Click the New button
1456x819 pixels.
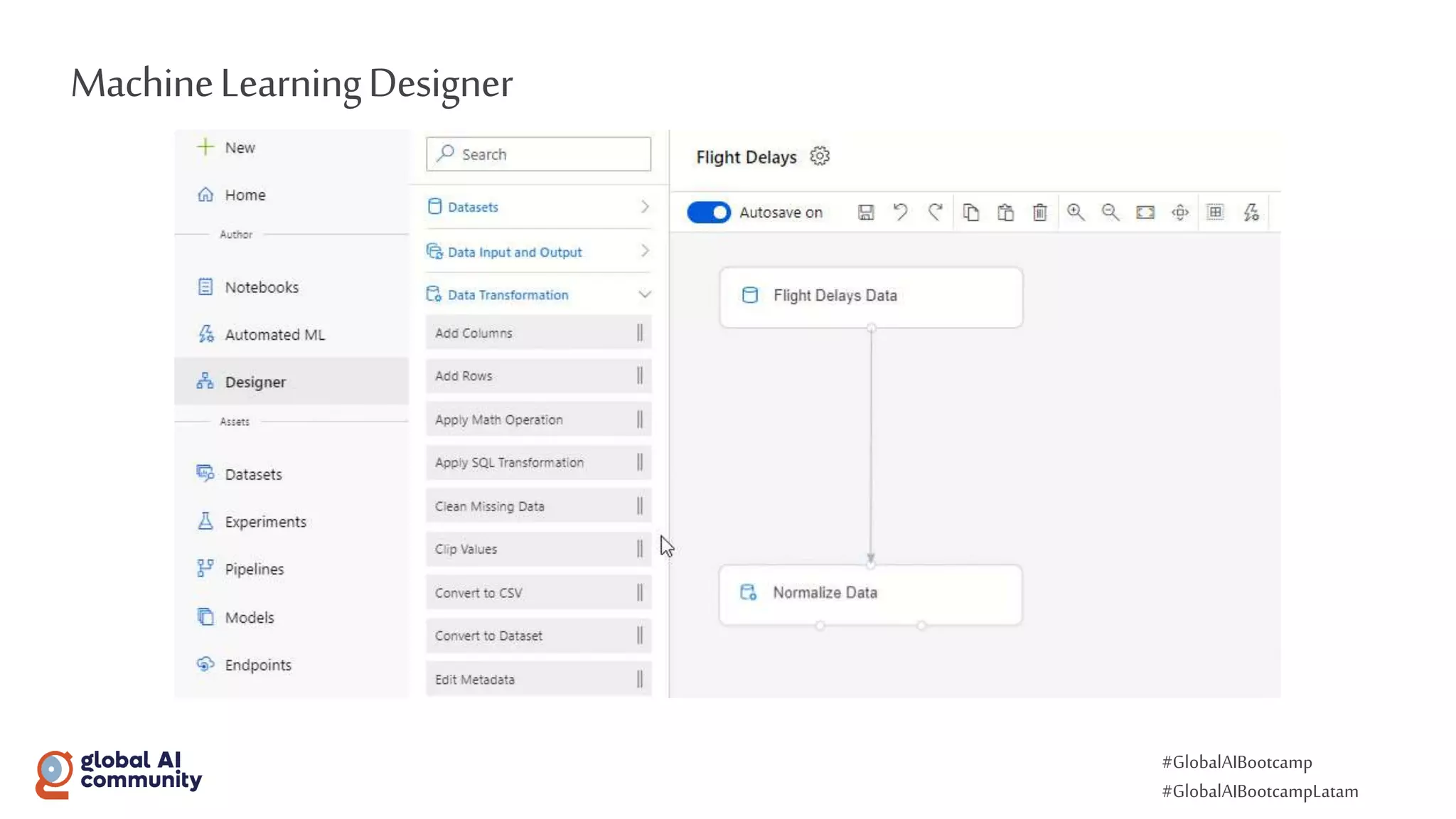pyautogui.click(x=227, y=148)
